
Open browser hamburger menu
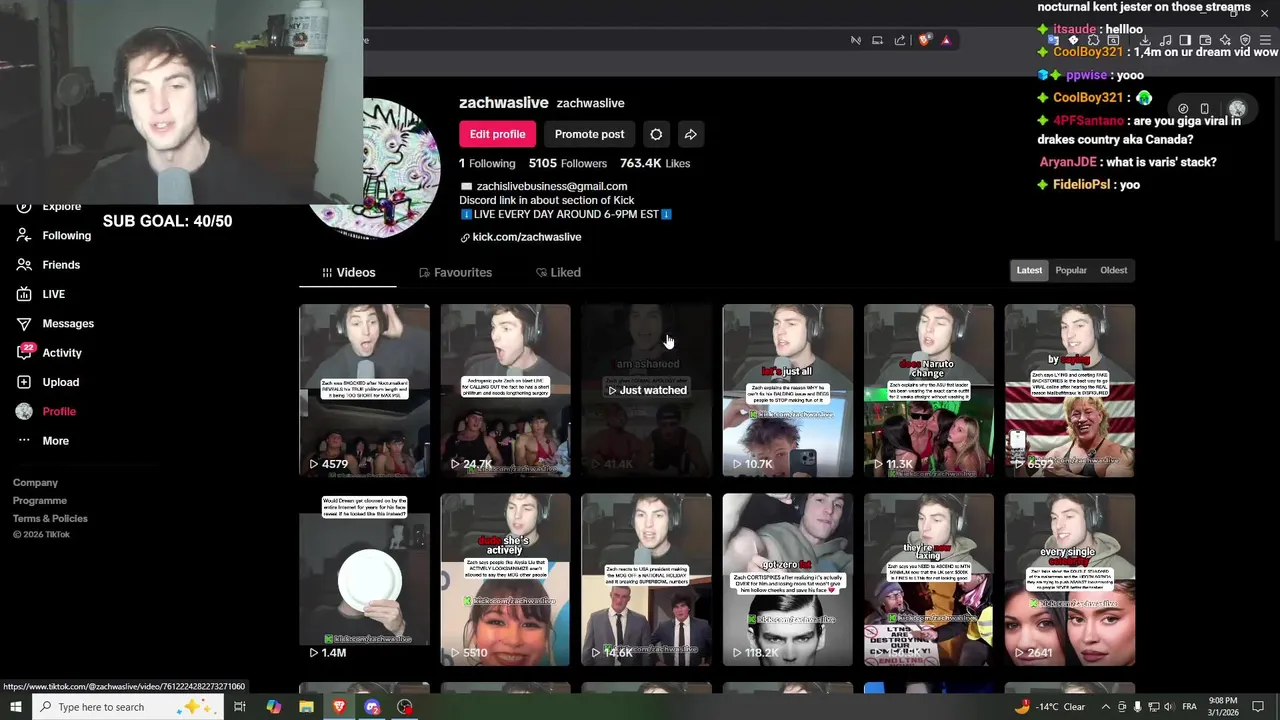pos(1265,40)
